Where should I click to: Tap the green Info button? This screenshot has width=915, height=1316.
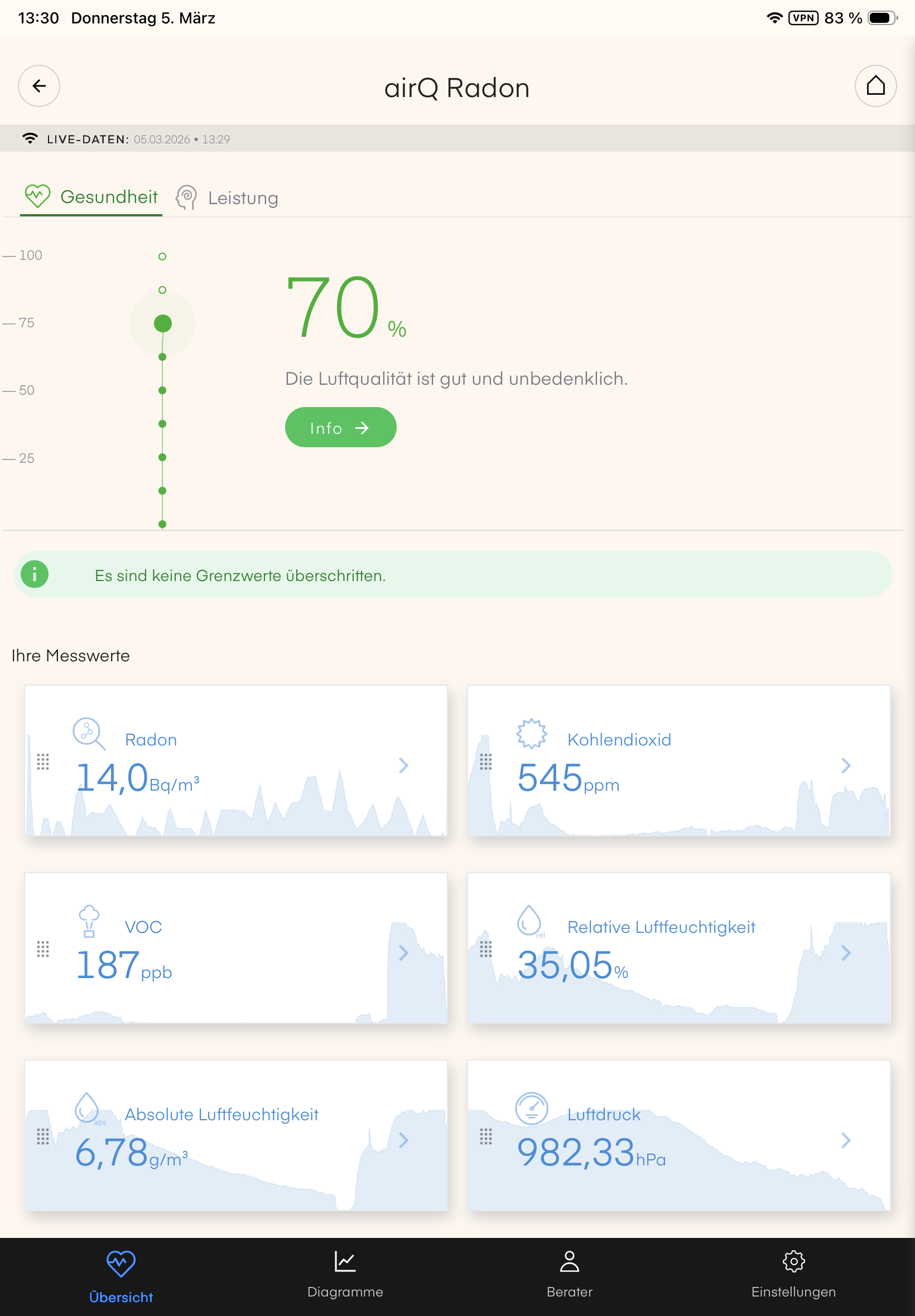(340, 427)
